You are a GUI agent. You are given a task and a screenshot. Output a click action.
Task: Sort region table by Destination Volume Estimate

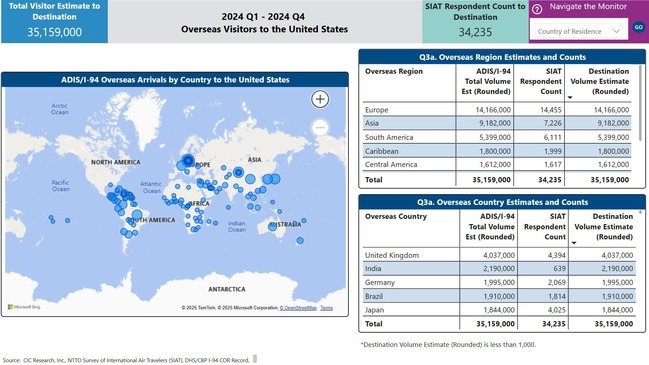[x=570, y=98]
